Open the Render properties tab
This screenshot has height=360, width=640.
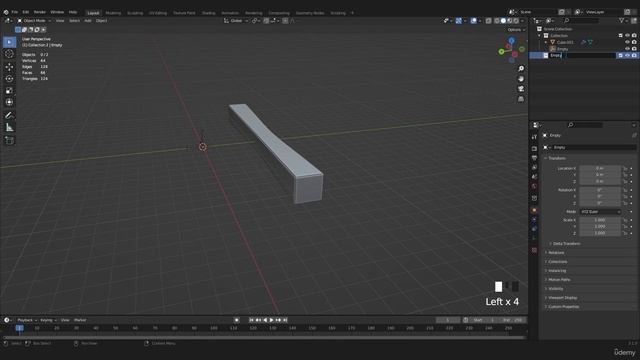point(534,149)
